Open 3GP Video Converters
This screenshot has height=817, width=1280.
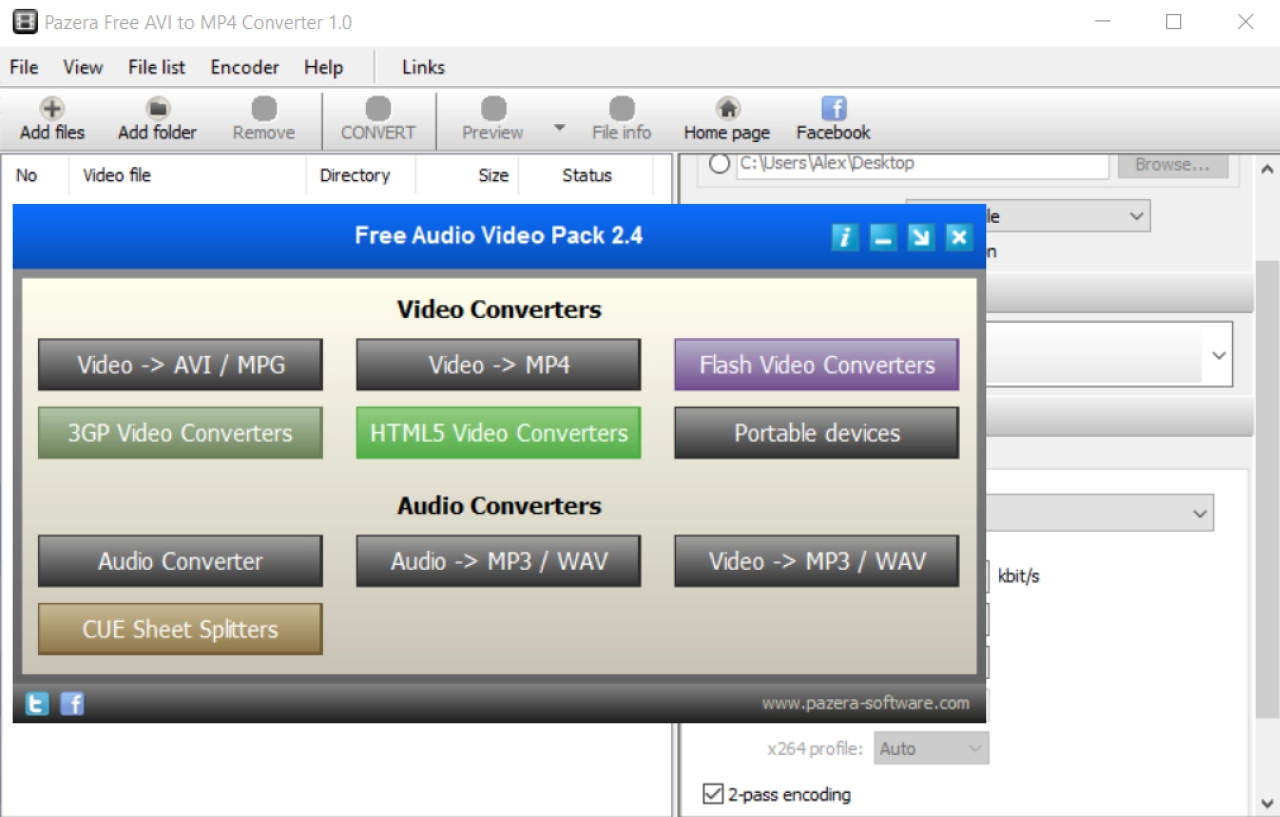180,433
